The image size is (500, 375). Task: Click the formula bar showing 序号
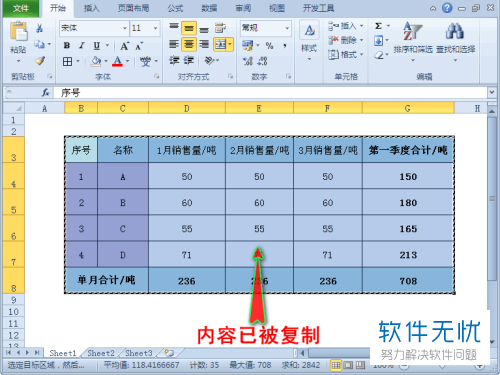270,93
